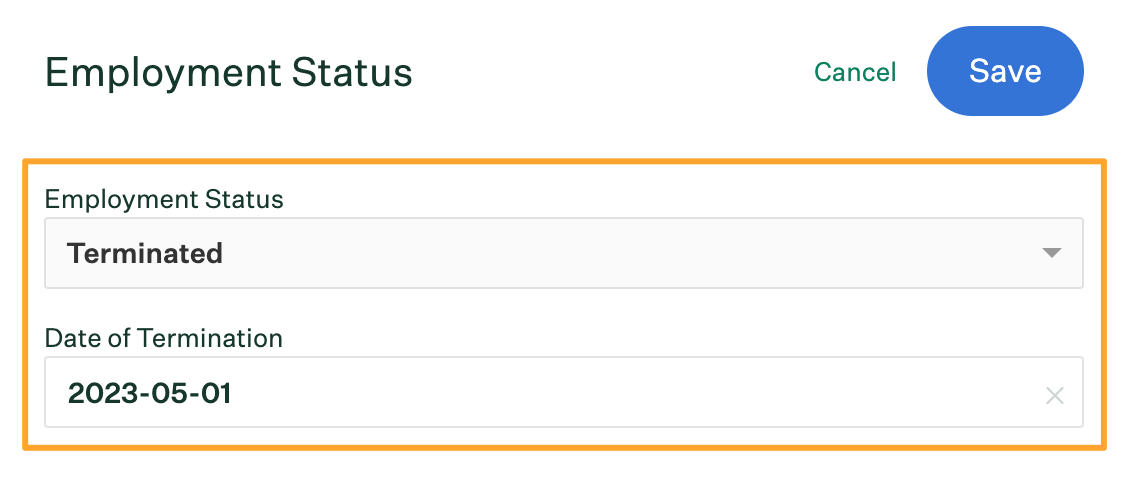Expand the Terminated status selector

[x=564, y=253]
